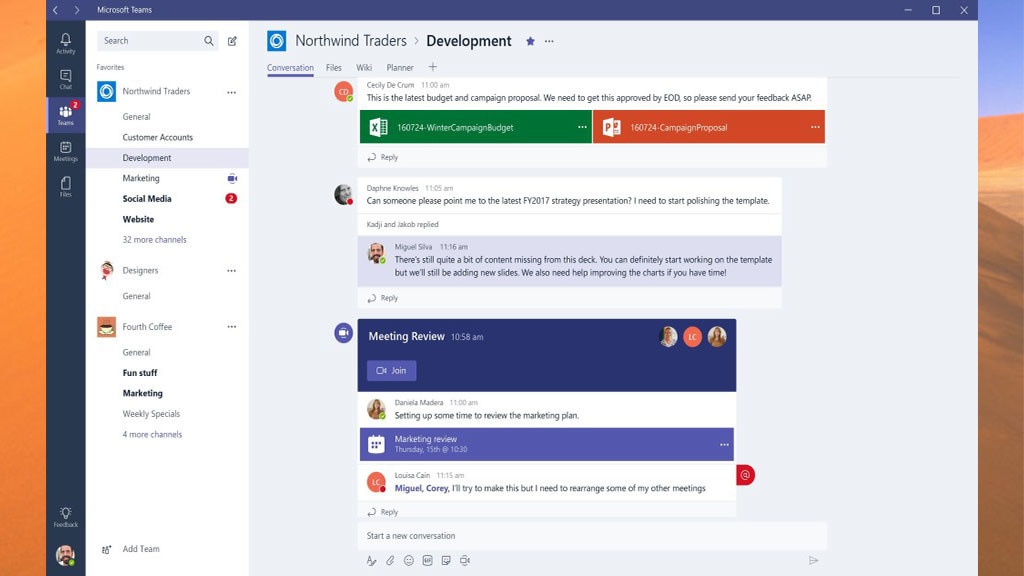Open the Activity feed in the app bar
The height and width of the screenshot is (576, 1024).
[x=65, y=40]
